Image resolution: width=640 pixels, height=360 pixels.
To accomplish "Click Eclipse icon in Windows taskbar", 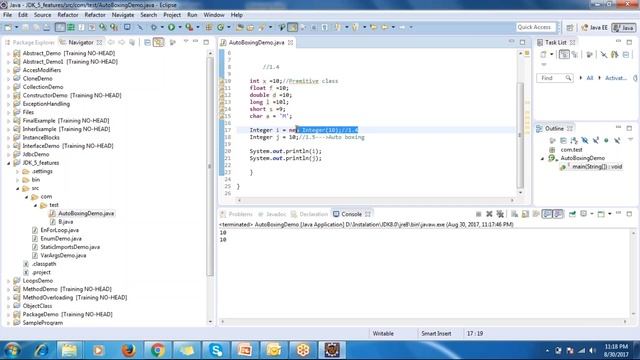I will [332, 350].
